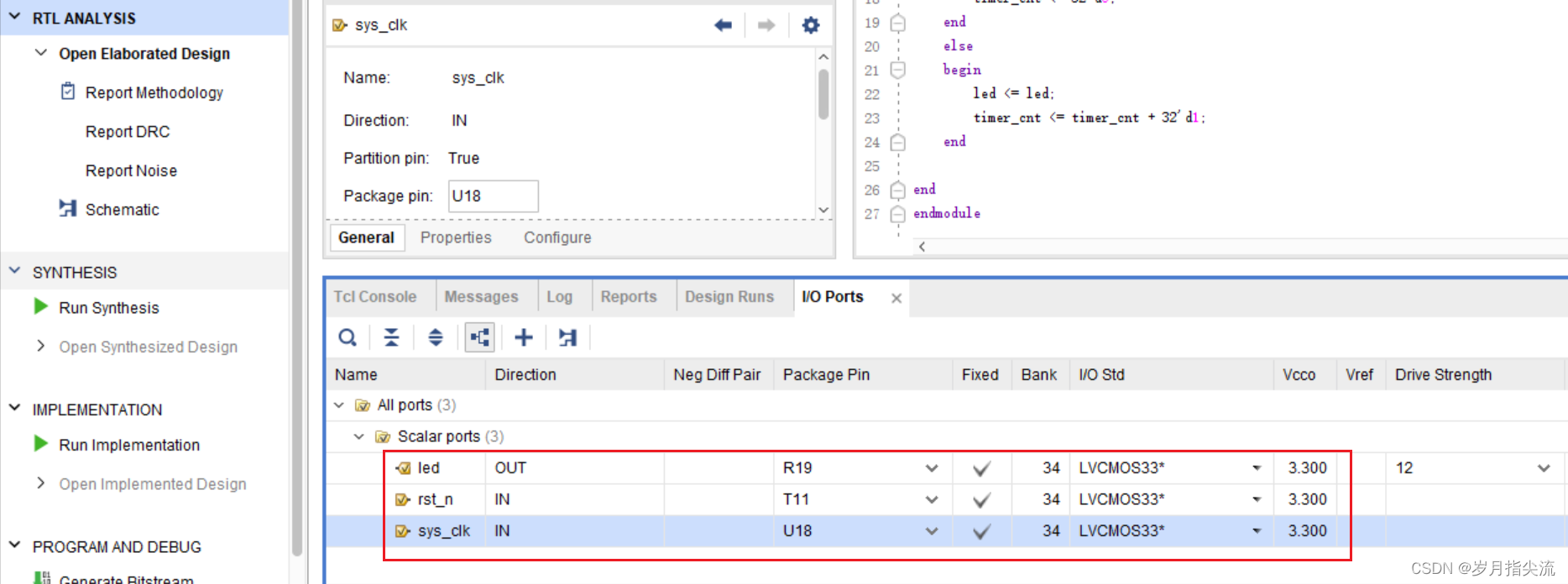Click the Collapse All icon in I/O Ports
The height and width of the screenshot is (584, 1568).
coord(391,337)
